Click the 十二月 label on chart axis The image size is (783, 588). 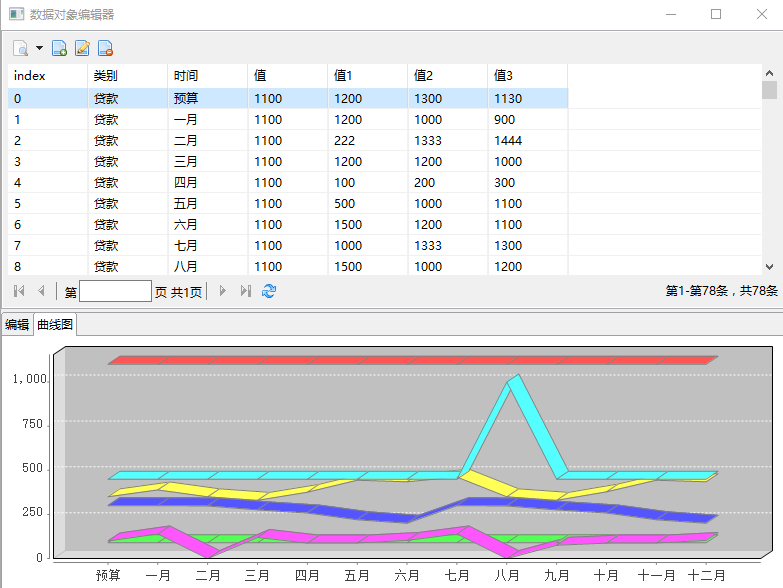[707, 576]
